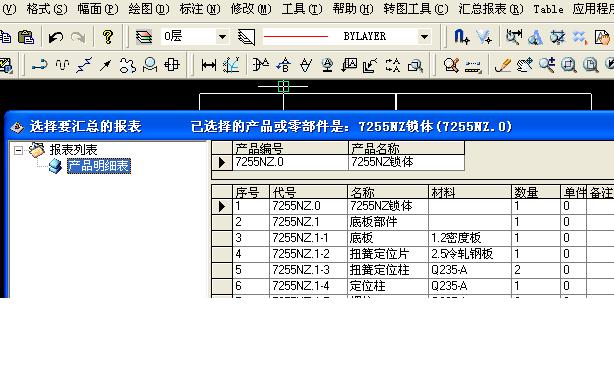The image size is (614, 384).
Task: Open the 格式(S) menu
Action: tap(47, 9)
